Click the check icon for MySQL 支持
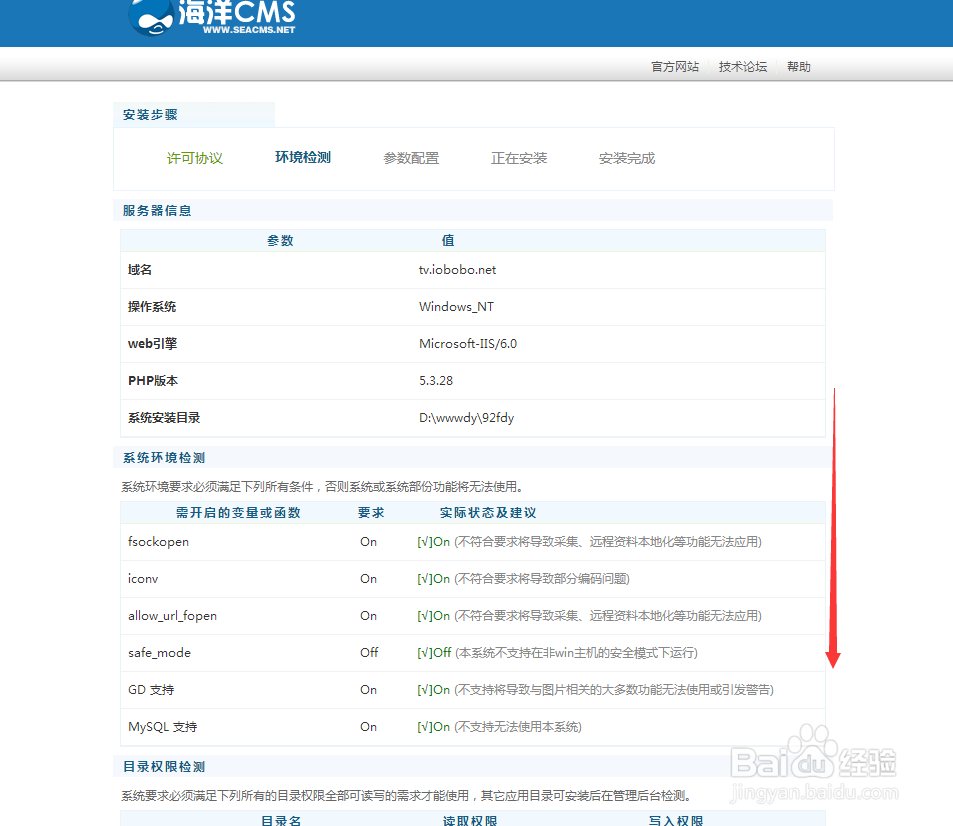953x826 pixels. pos(424,727)
